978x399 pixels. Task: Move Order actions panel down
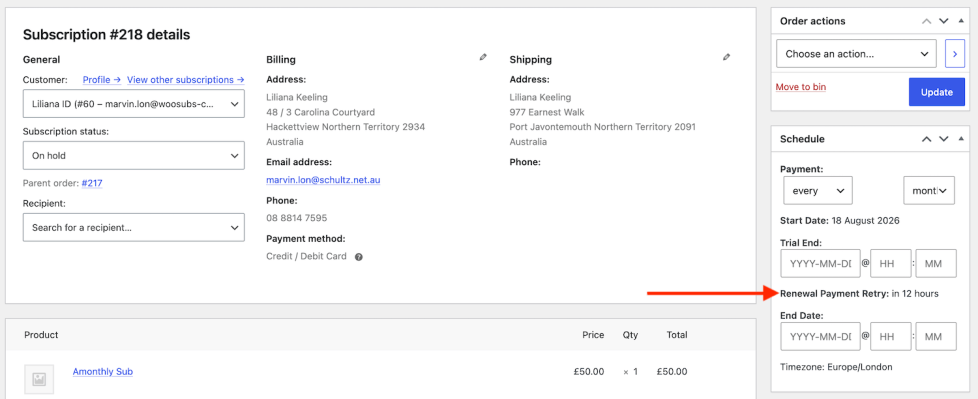944,21
